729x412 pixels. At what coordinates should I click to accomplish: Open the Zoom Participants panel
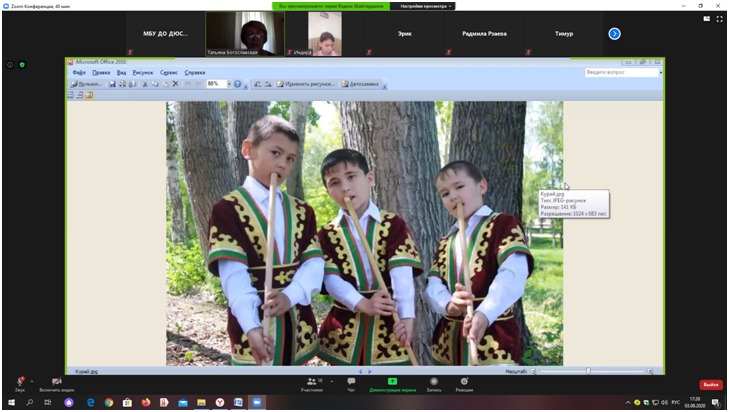(314, 384)
